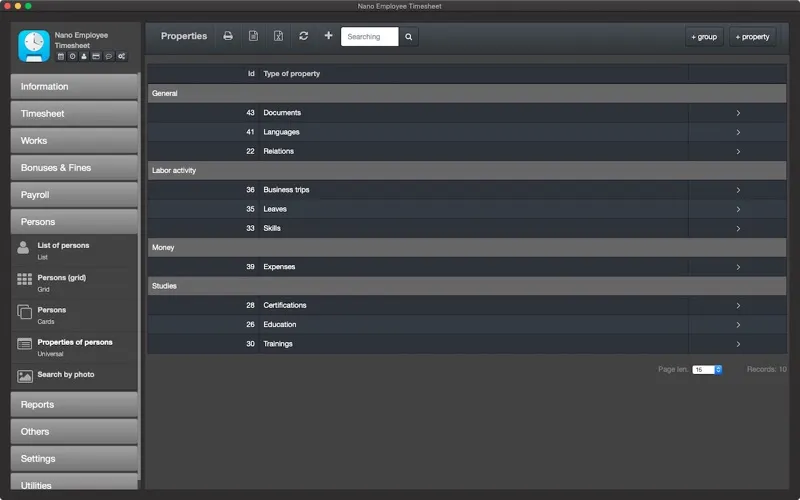
Task: Click the General group header
Action: coord(467,93)
